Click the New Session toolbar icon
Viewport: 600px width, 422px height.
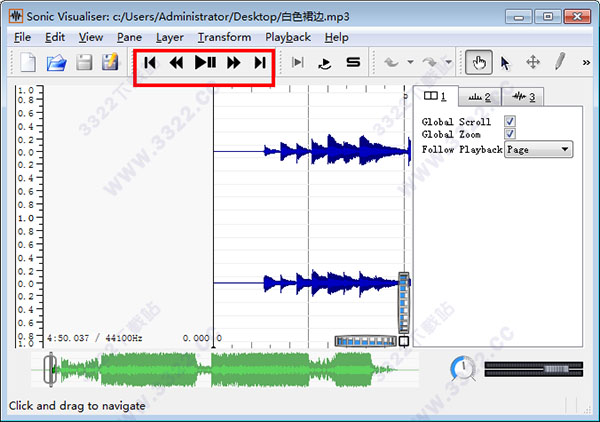(x=28, y=62)
